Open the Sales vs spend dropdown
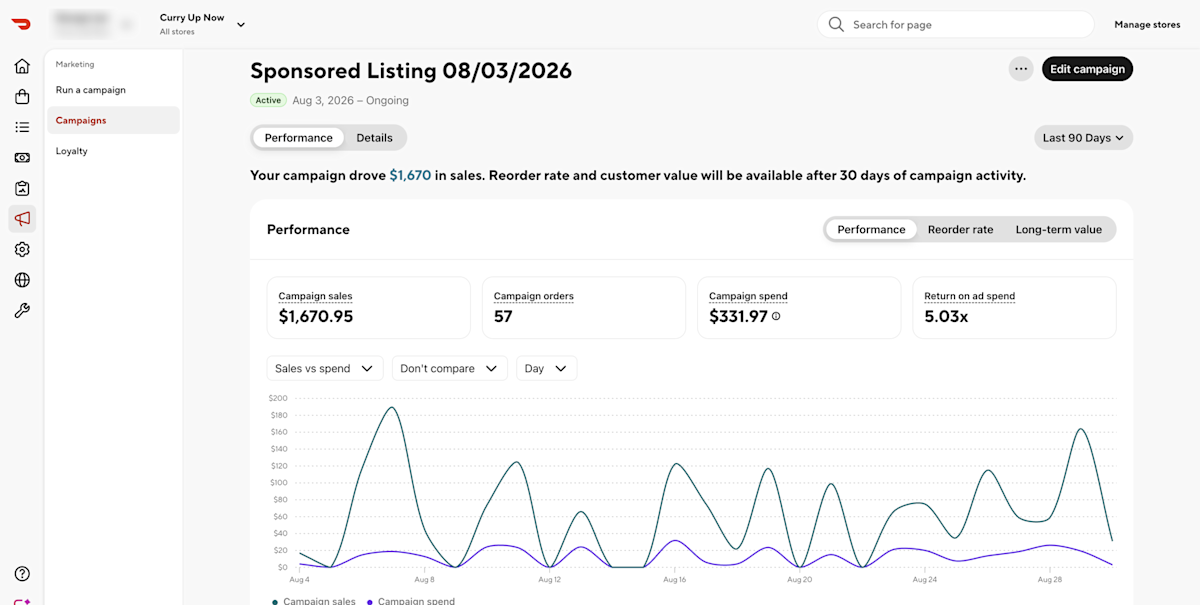This screenshot has height=605, width=1200. pos(325,369)
